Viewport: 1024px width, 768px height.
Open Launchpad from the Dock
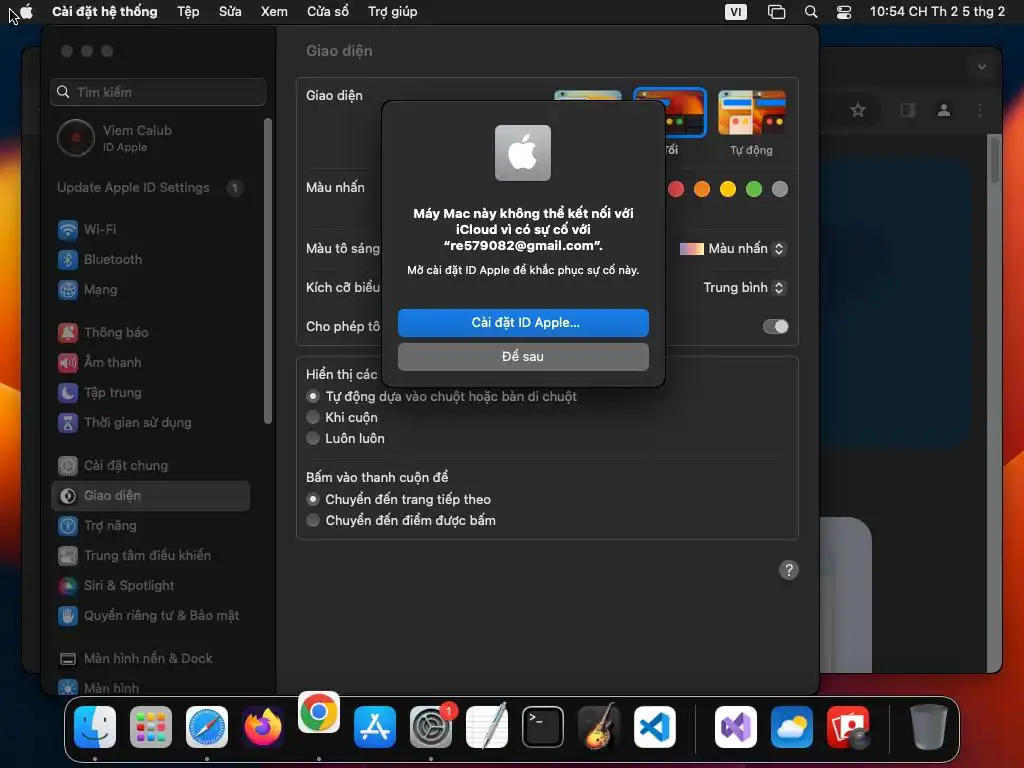[151, 727]
